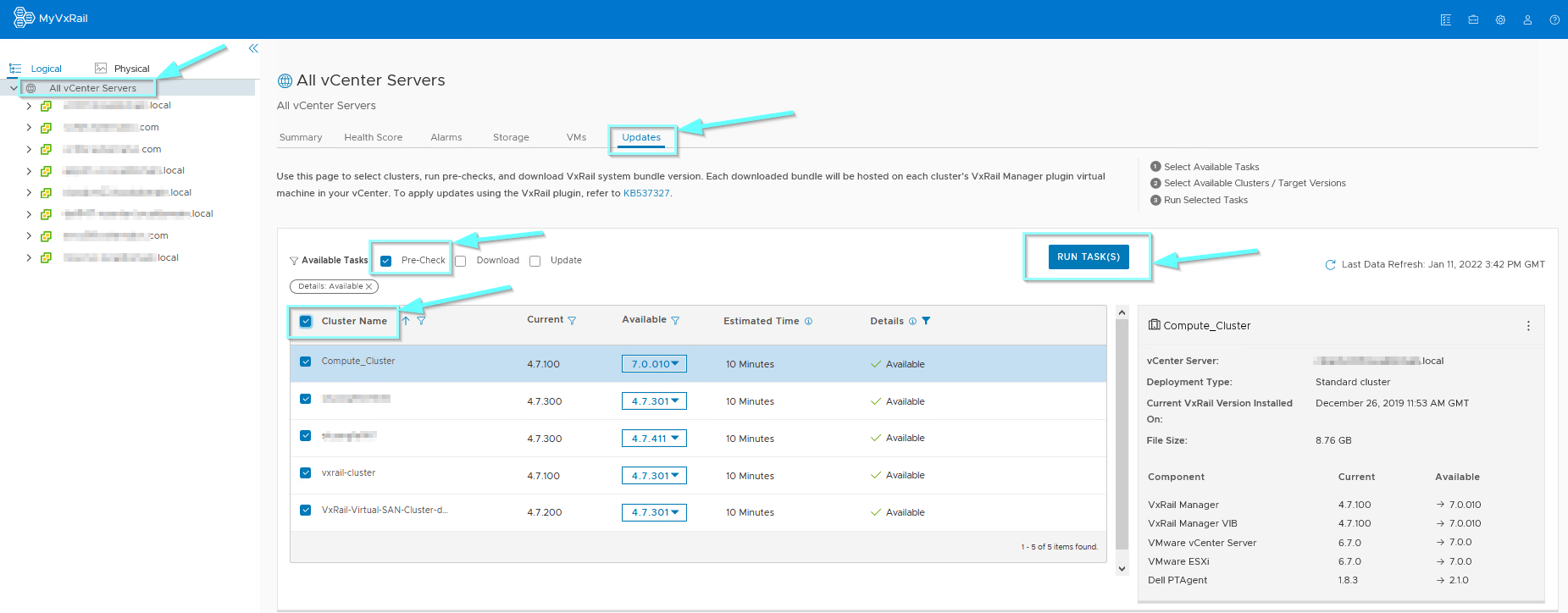Switch to the Storage tab
Viewport: 1568px width, 613px height.
click(511, 137)
